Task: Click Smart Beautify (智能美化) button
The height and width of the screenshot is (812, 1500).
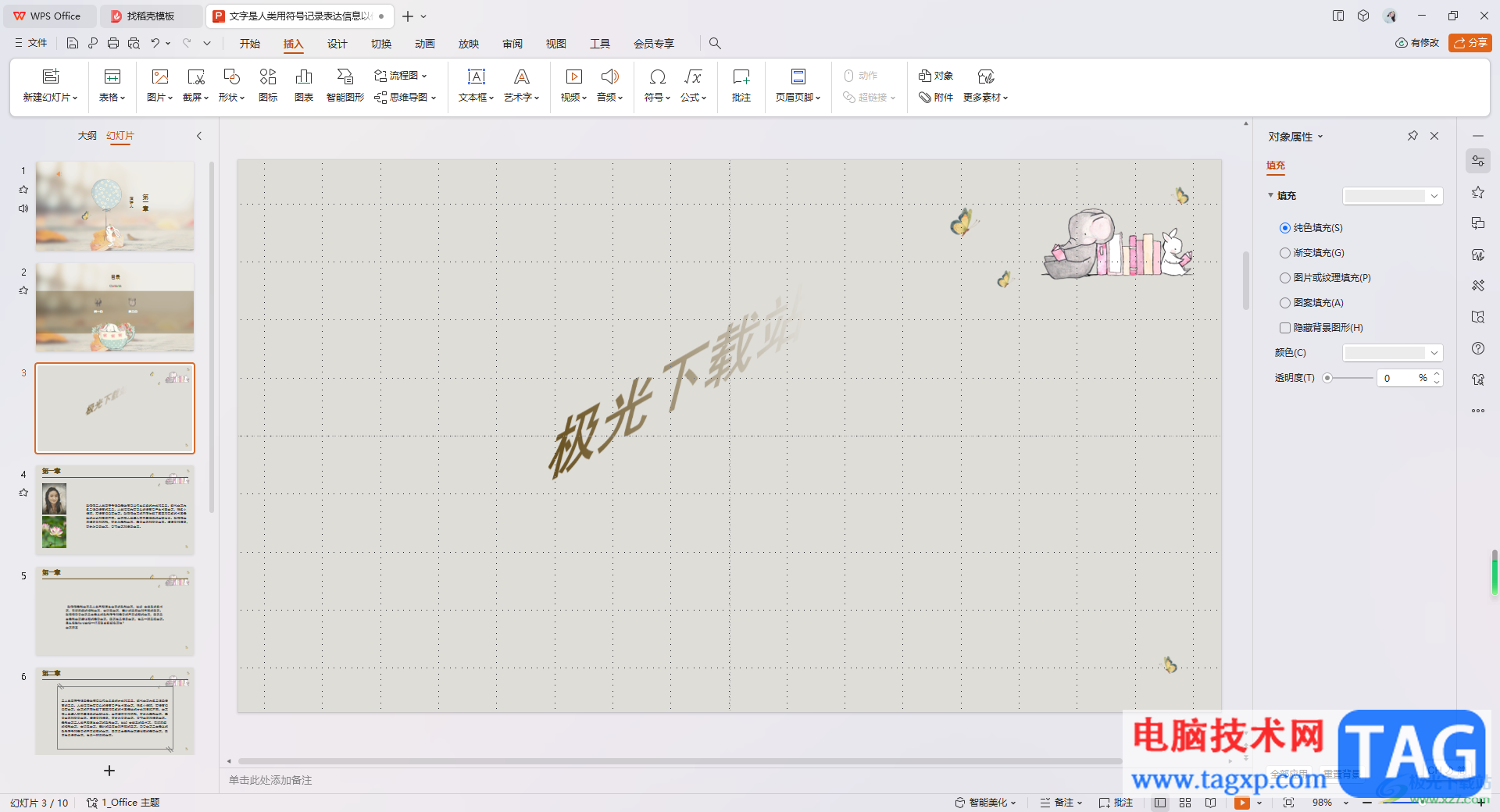Action: 984,803
